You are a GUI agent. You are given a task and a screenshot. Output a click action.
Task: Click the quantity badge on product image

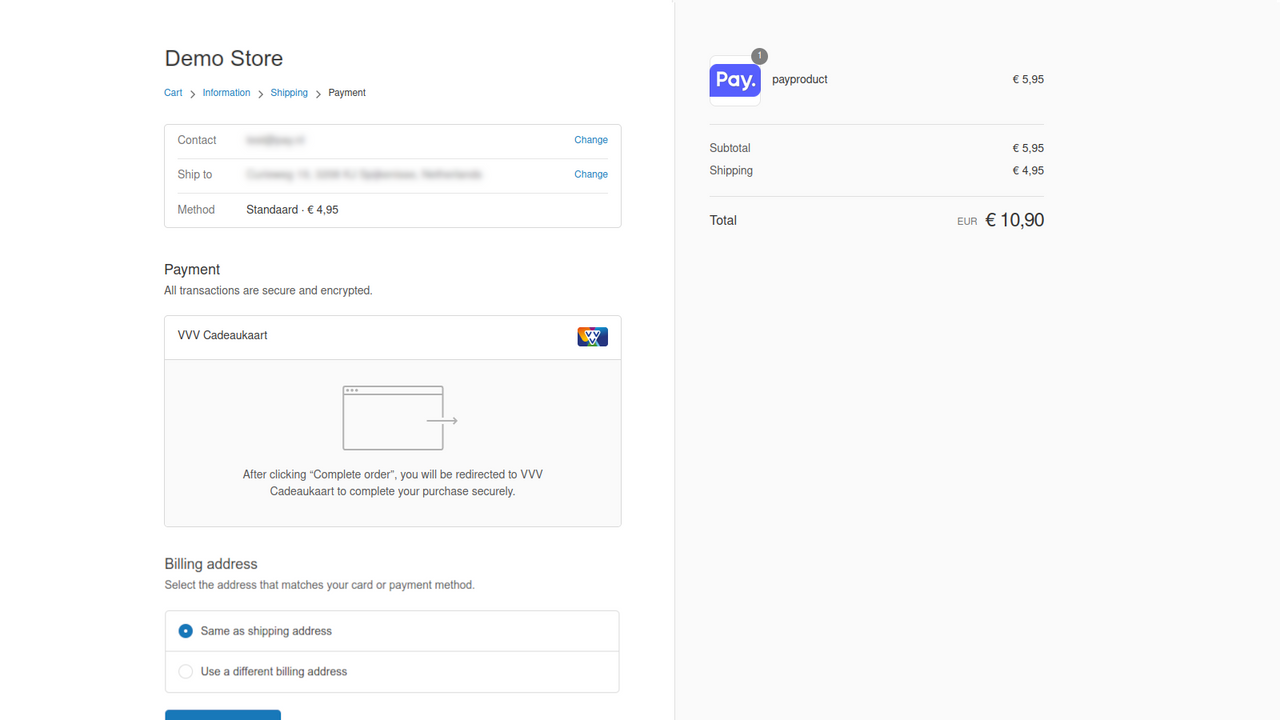[x=760, y=56]
